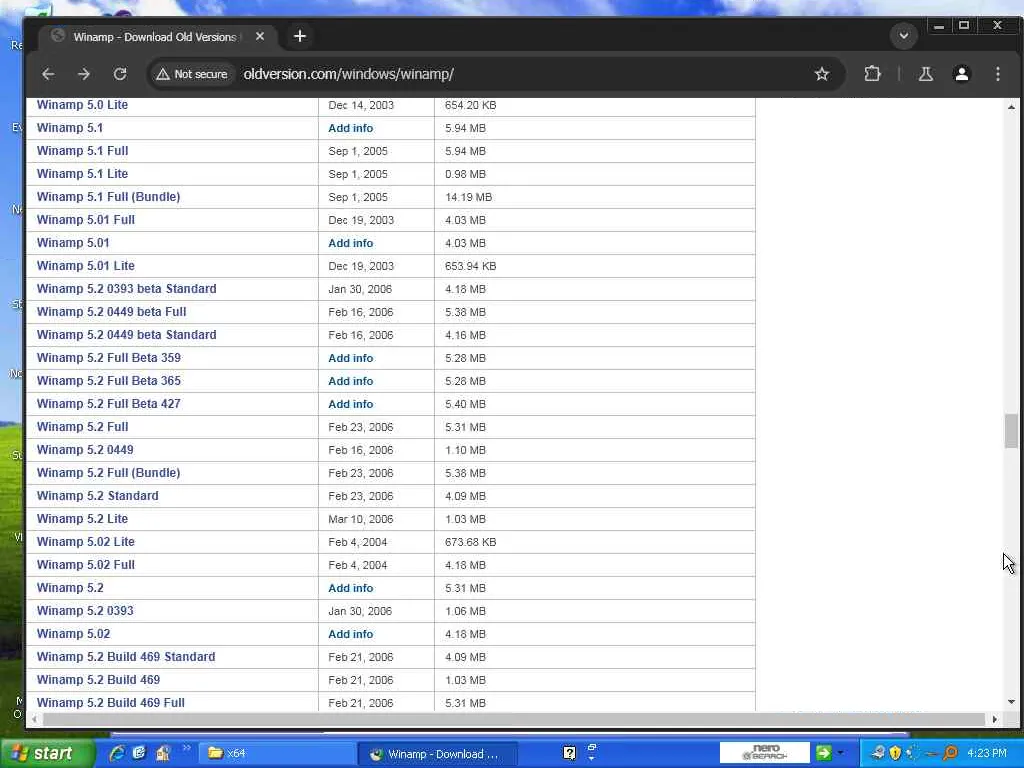Click the Nero Search toolbar box
The height and width of the screenshot is (768, 1024).
tap(765, 753)
